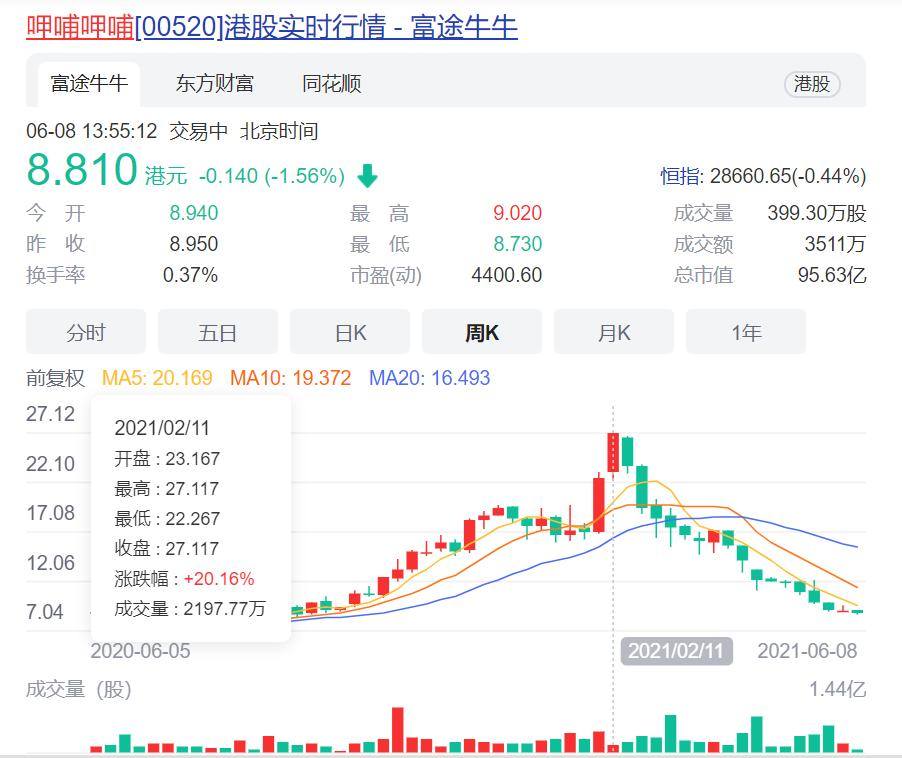Image resolution: width=902 pixels, height=758 pixels.
Task: Click the 市盈(动) value 4400.60
Action: coord(507,275)
